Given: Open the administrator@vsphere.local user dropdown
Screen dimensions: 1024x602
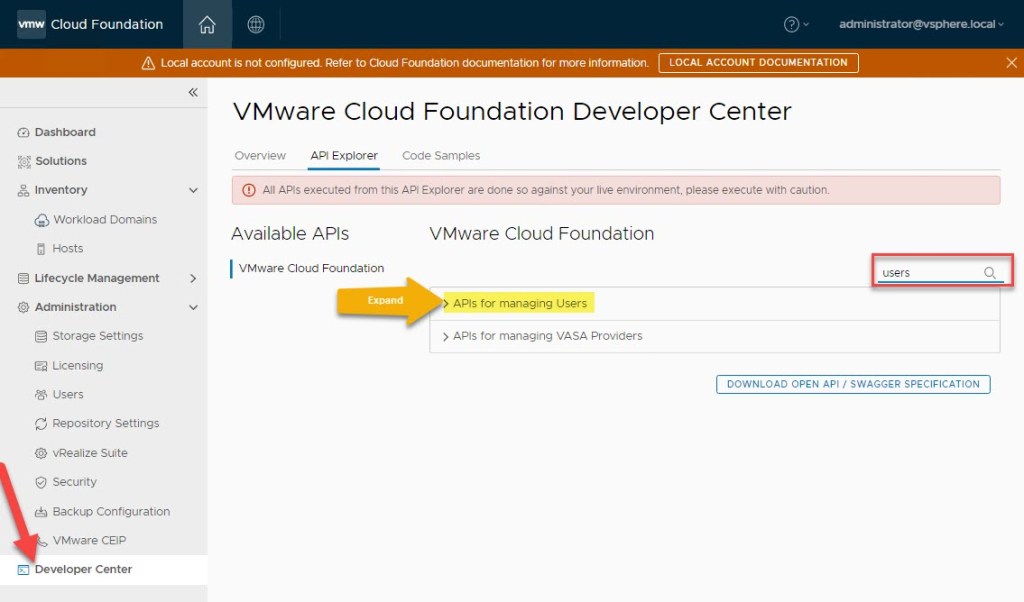Looking at the screenshot, I should (921, 24).
